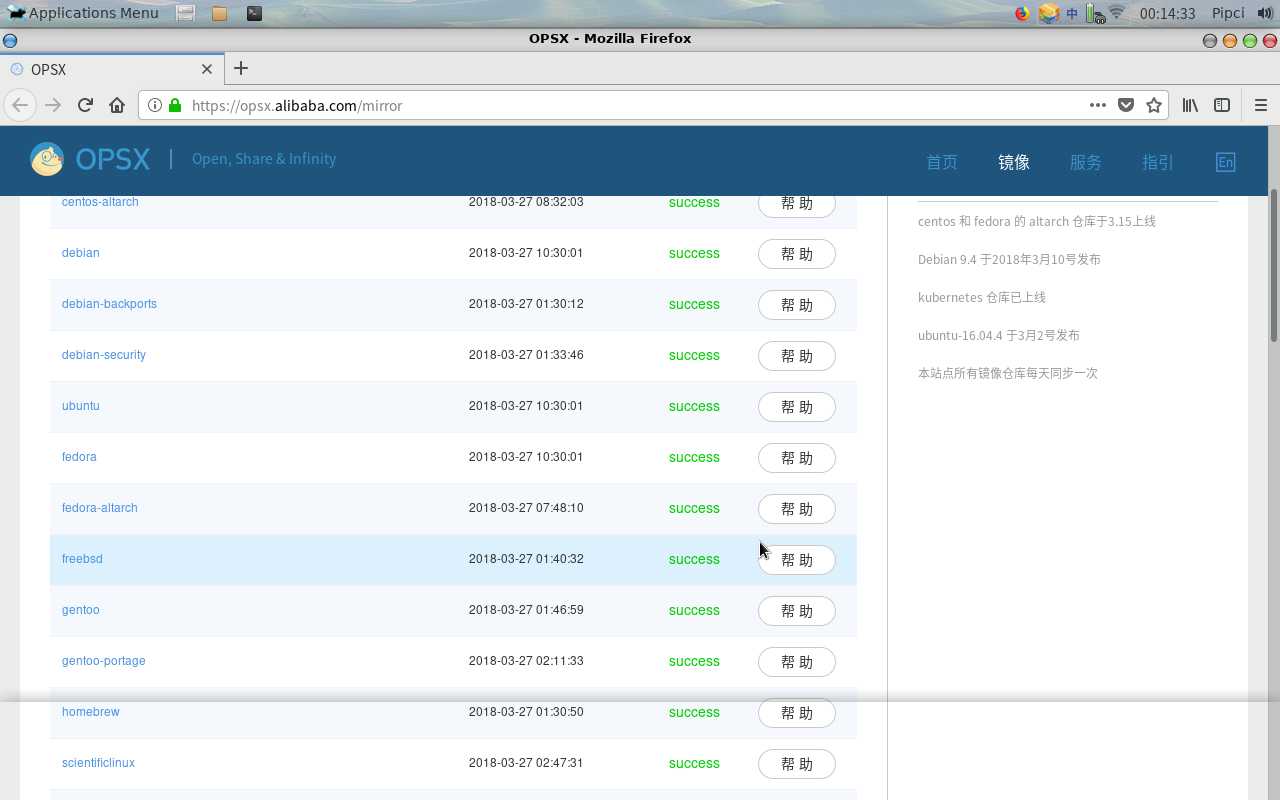Click 帮助 button for freebsd

pos(796,560)
